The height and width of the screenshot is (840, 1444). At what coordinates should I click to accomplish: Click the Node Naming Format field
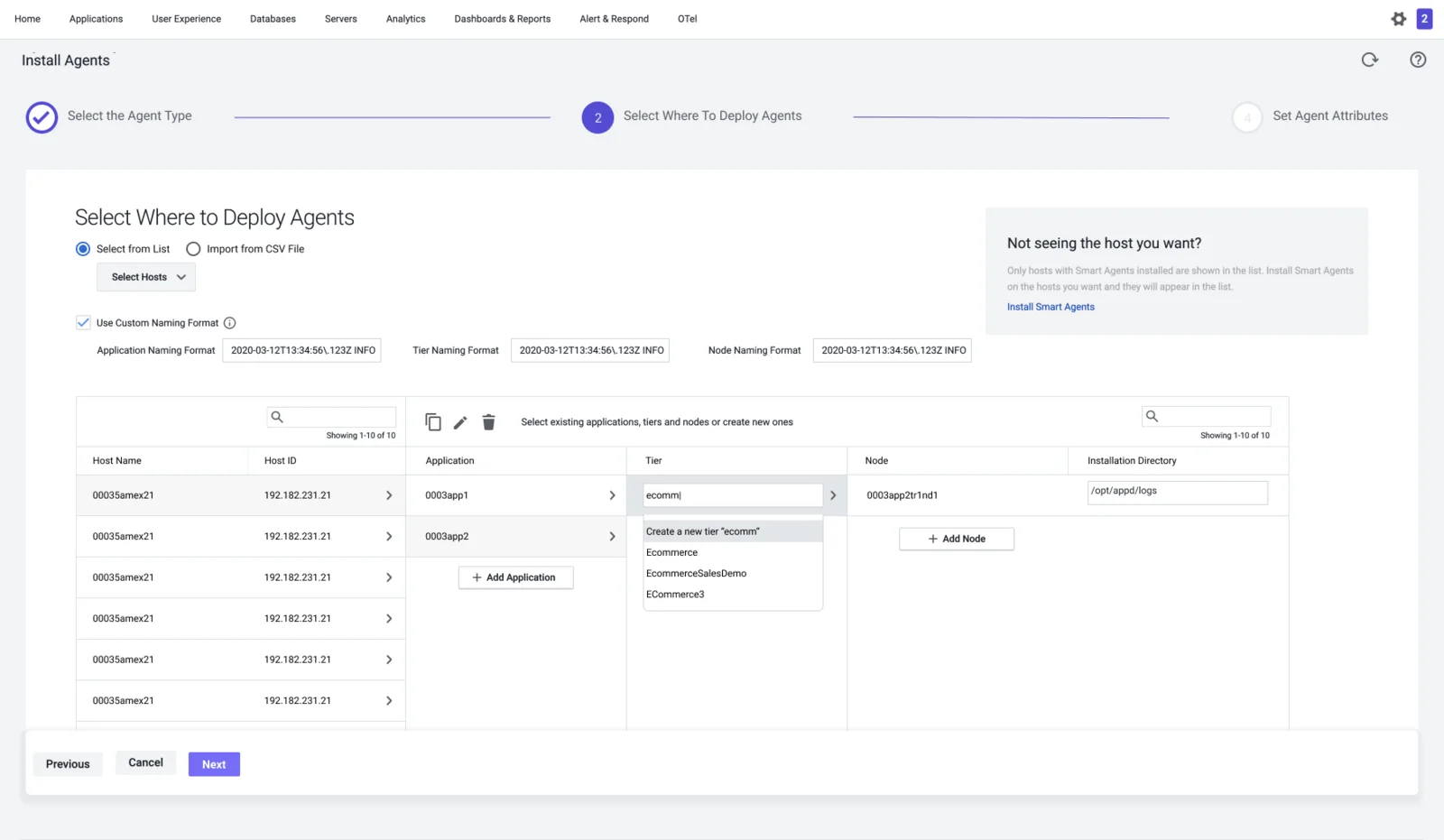click(x=892, y=350)
